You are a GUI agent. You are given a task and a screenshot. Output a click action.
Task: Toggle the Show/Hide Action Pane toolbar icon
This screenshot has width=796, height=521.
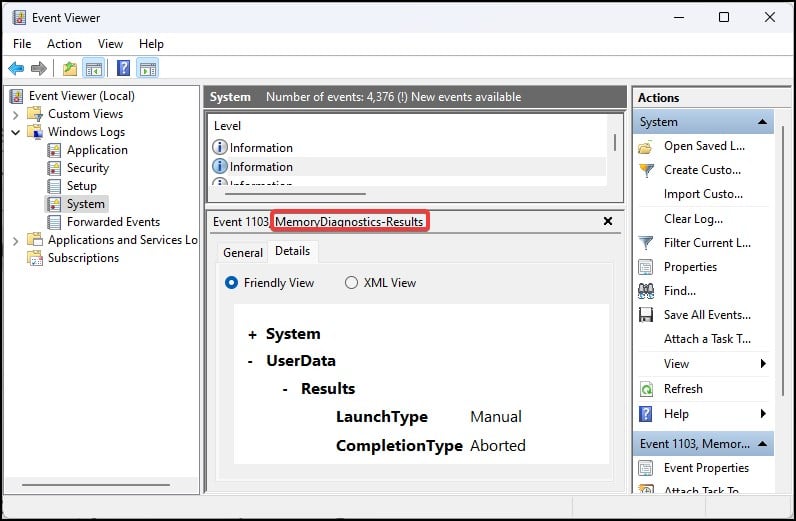coord(148,68)
